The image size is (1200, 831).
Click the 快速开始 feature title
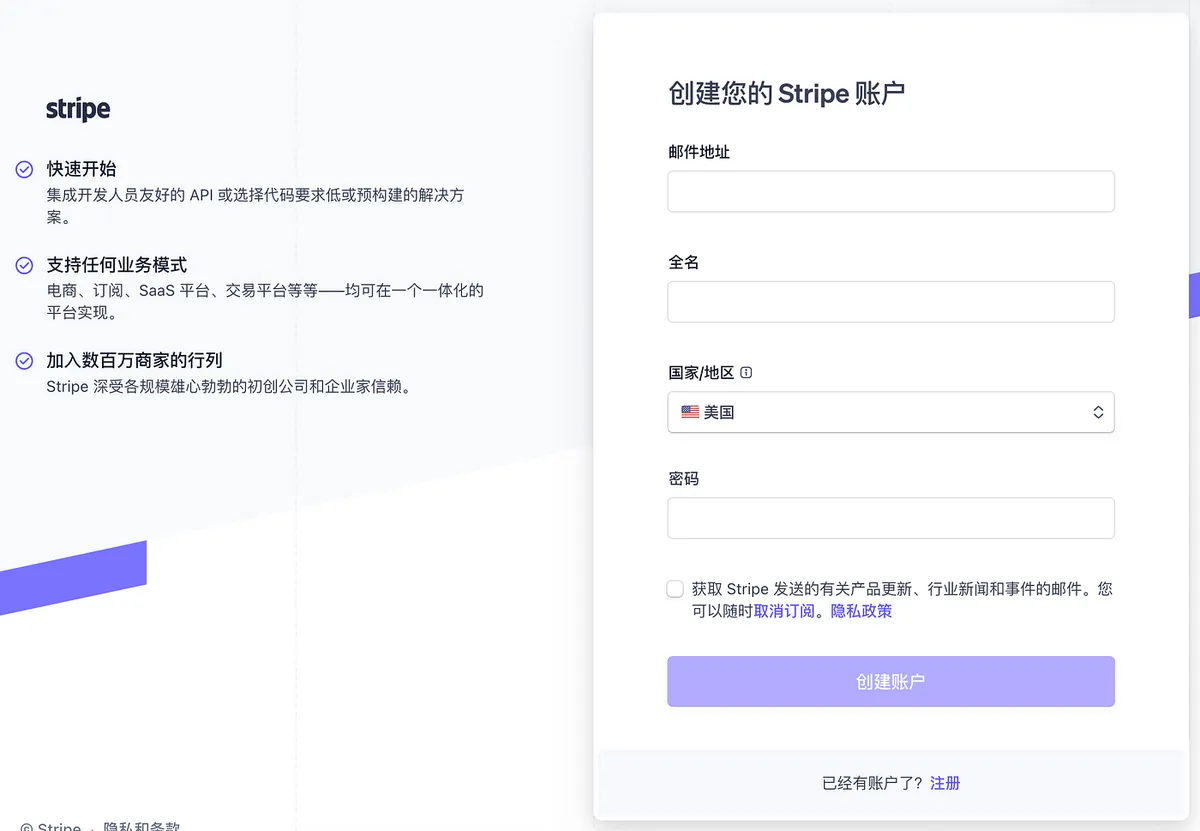pyautogui.click(x=81, y=169)
